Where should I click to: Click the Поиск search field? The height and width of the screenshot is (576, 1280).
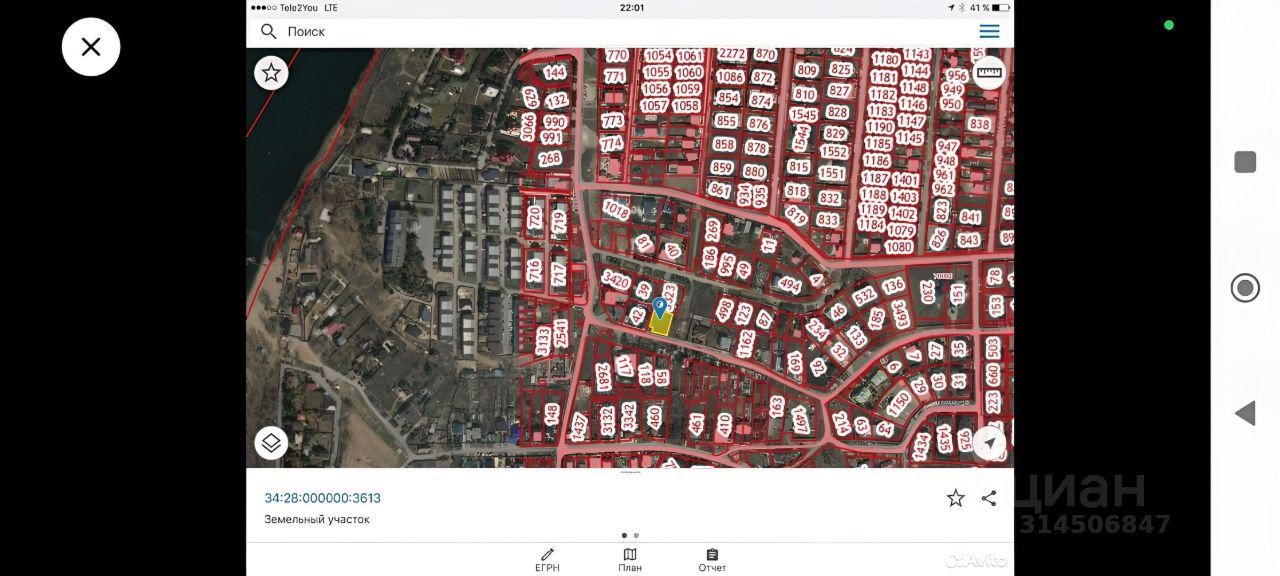620,32
